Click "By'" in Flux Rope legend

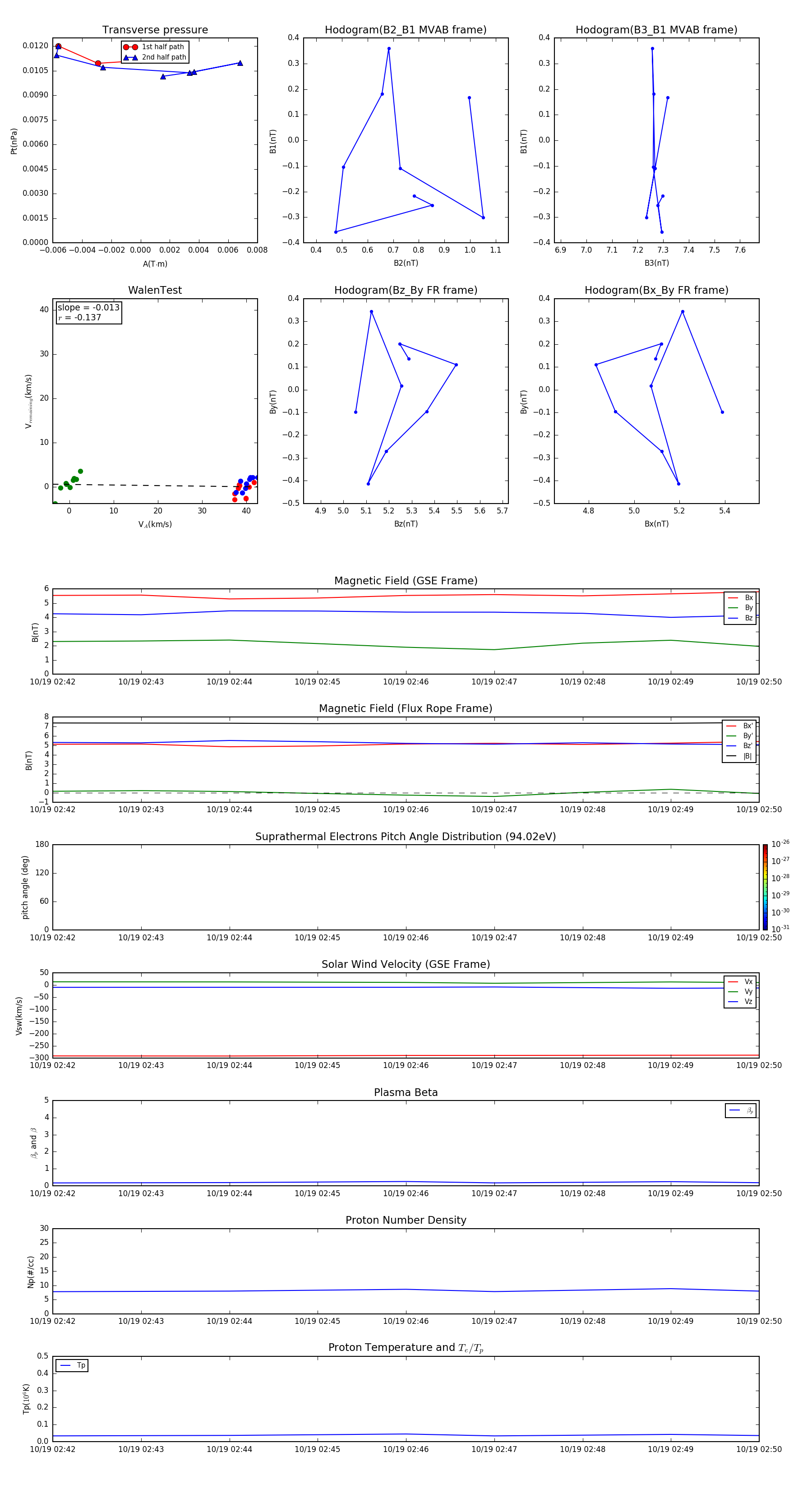(x=748, y=736)
